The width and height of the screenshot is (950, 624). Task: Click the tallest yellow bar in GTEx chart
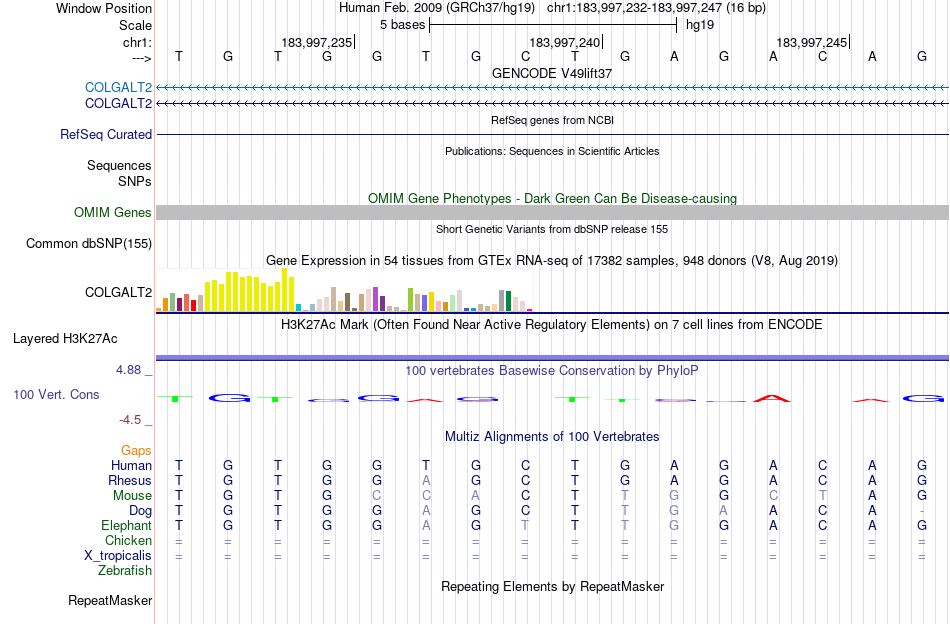284,290
